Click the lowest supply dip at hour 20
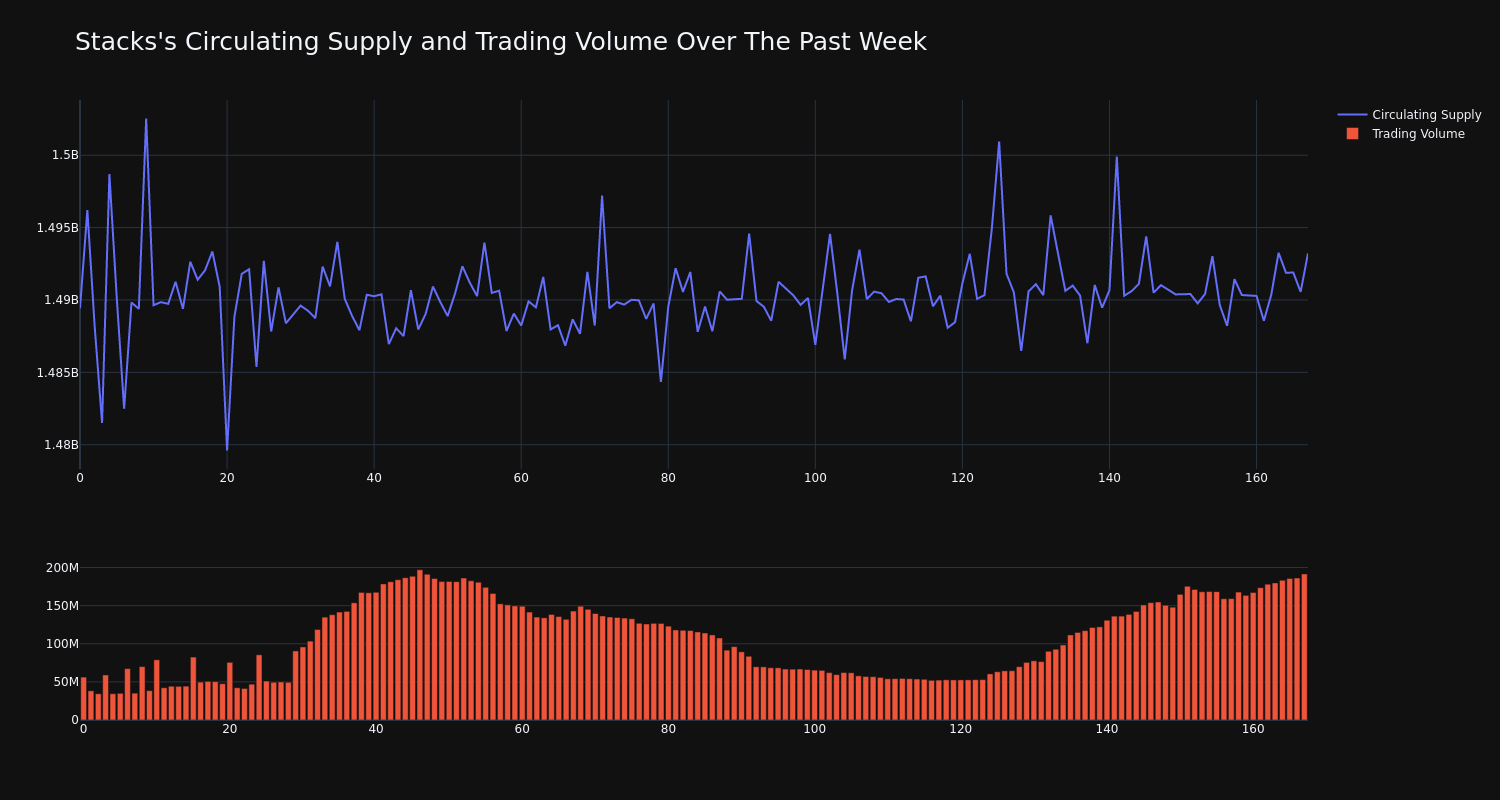The height and width of the screenshot is (800, 1500). tap(227, 450)
